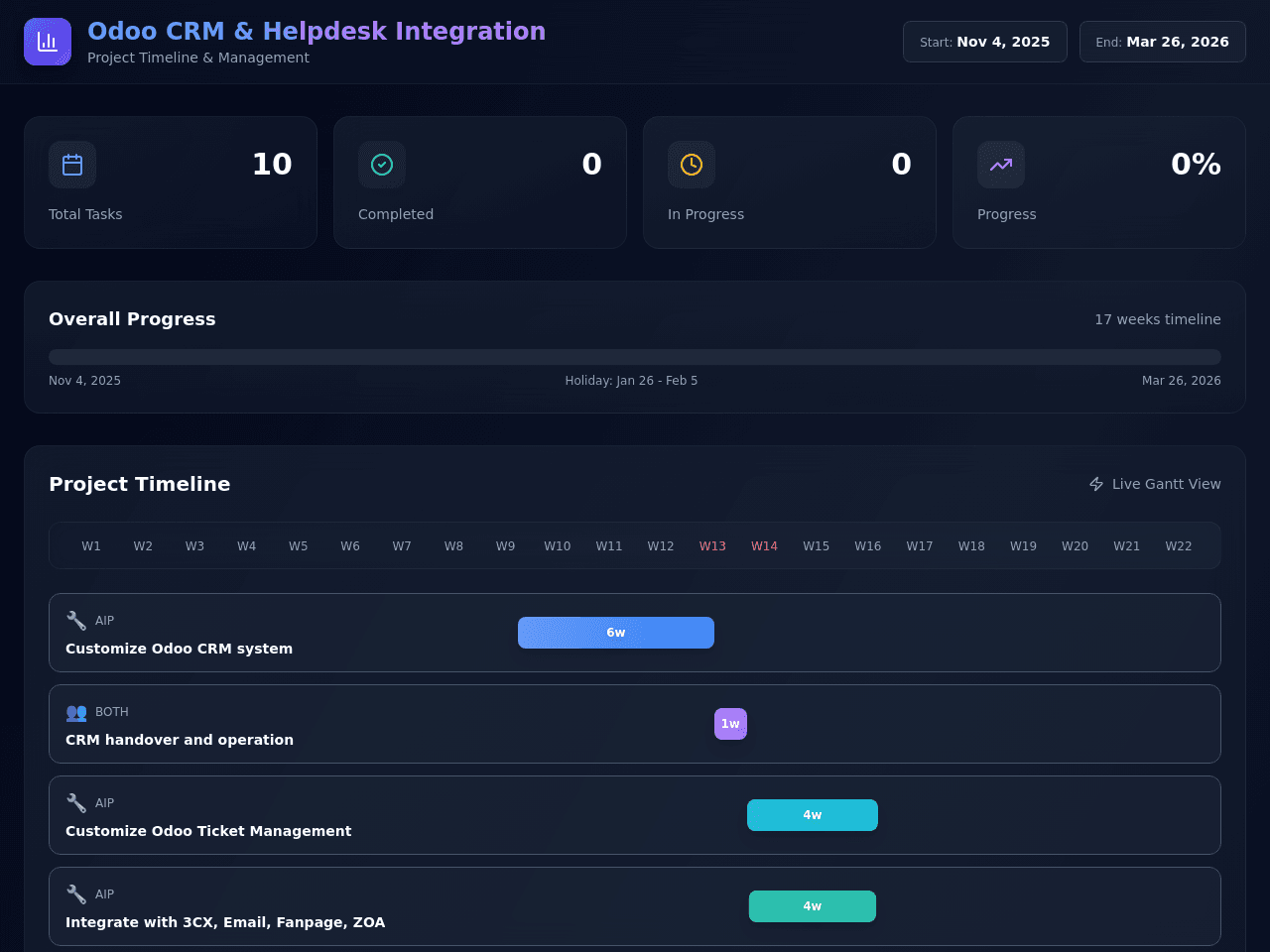Select the 4w Ticket Management bar
The height and width of the screenshot is (952, 1270).
(x=813, y=815)
